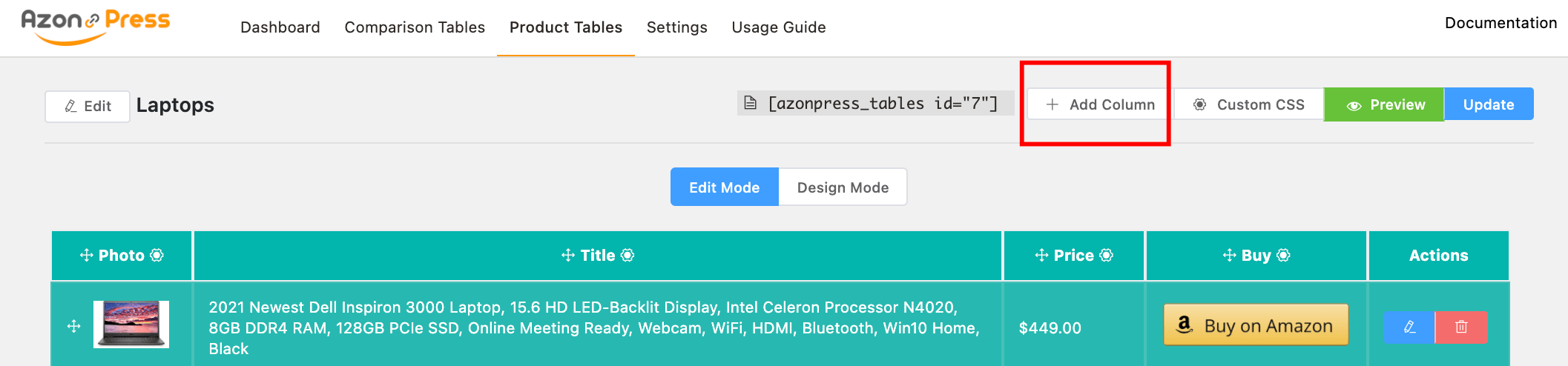Add a new column
1568x366 pixels.
click(x=1101, y=104)
